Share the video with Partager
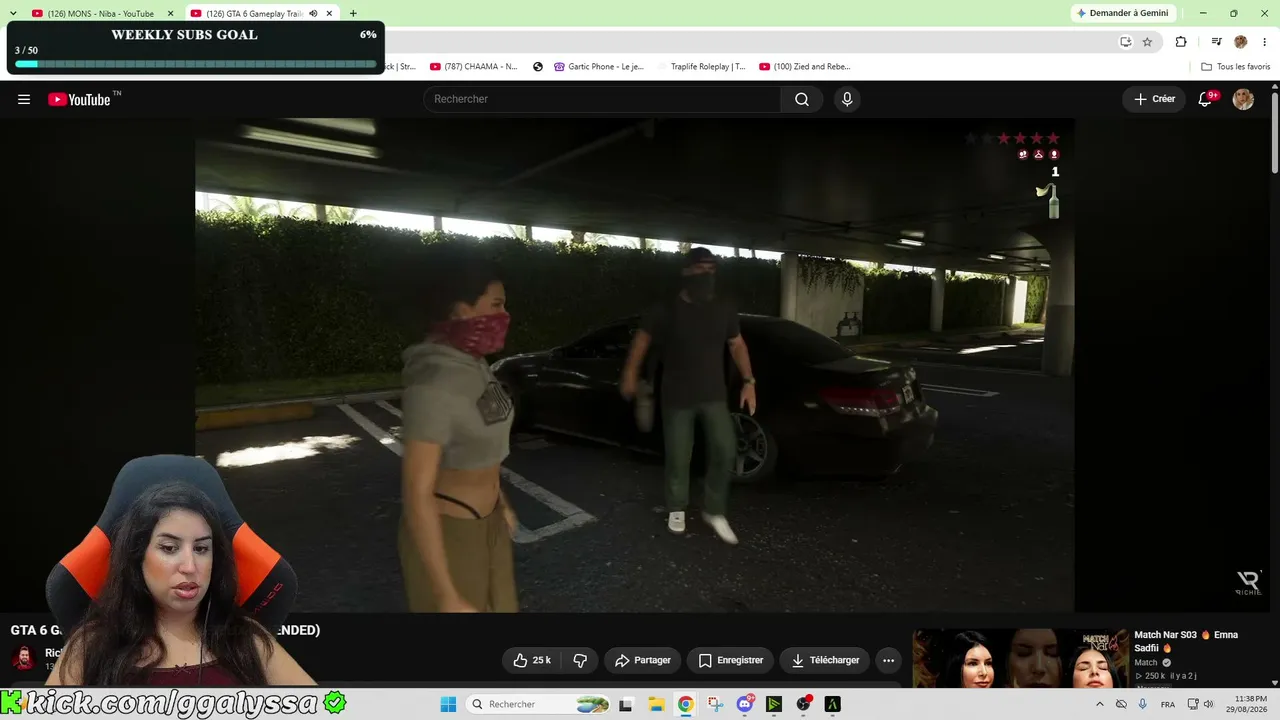The height and width of the screenshot is (720, 1280). click(x=642, y=660)
